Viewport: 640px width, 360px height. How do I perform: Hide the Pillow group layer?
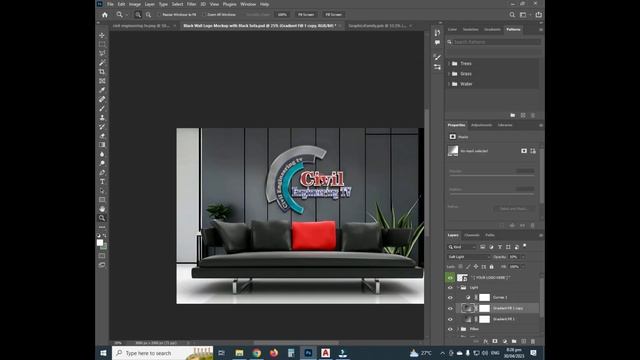450,329
